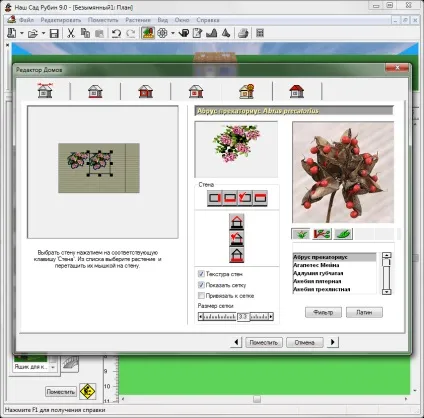The image size is (424, 418).
Task: Enable the Привязать к сетке checkbox
Action: click(201, 296)
